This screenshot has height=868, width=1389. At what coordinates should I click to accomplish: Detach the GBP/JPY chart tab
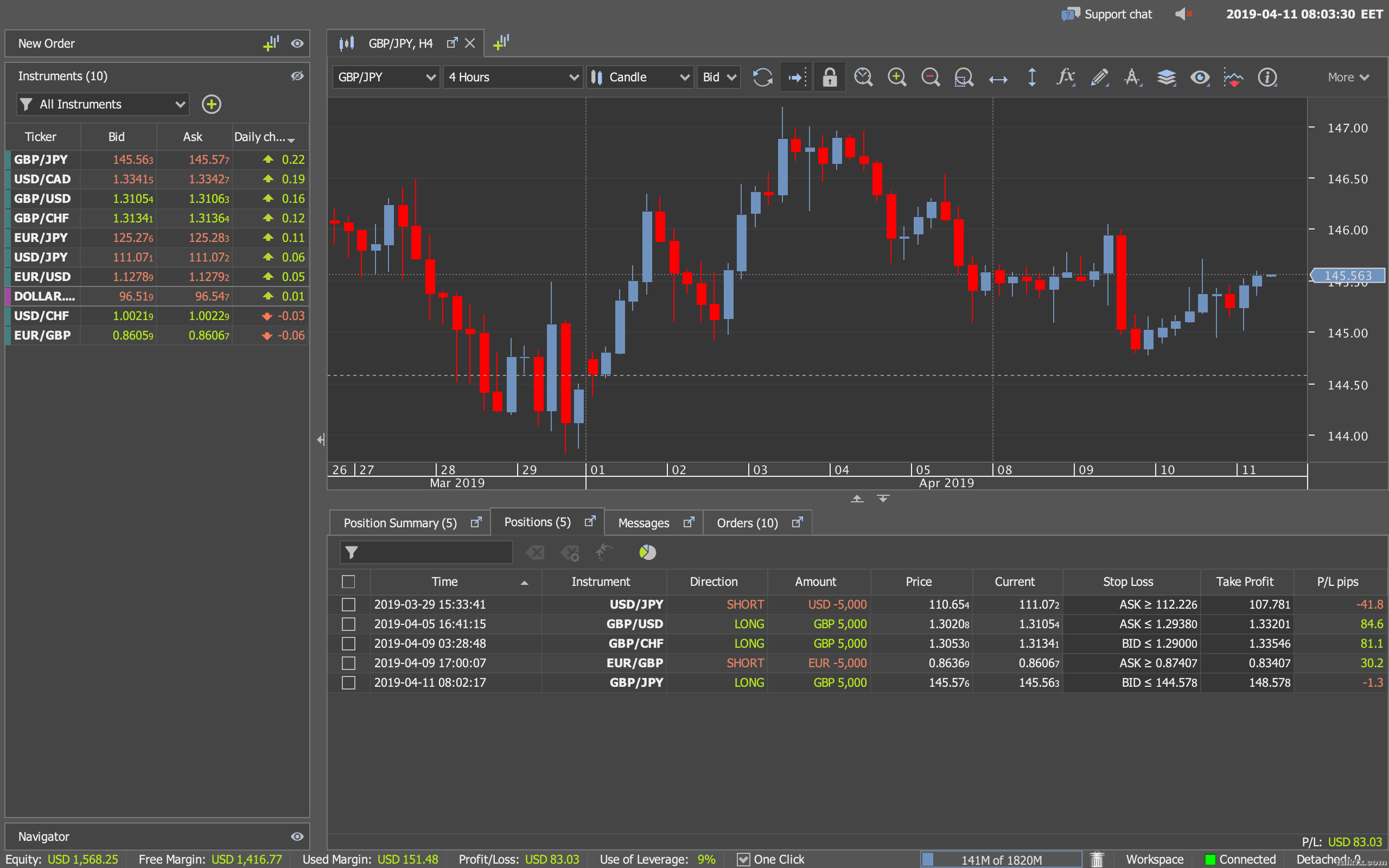click(x=453, y=42)
